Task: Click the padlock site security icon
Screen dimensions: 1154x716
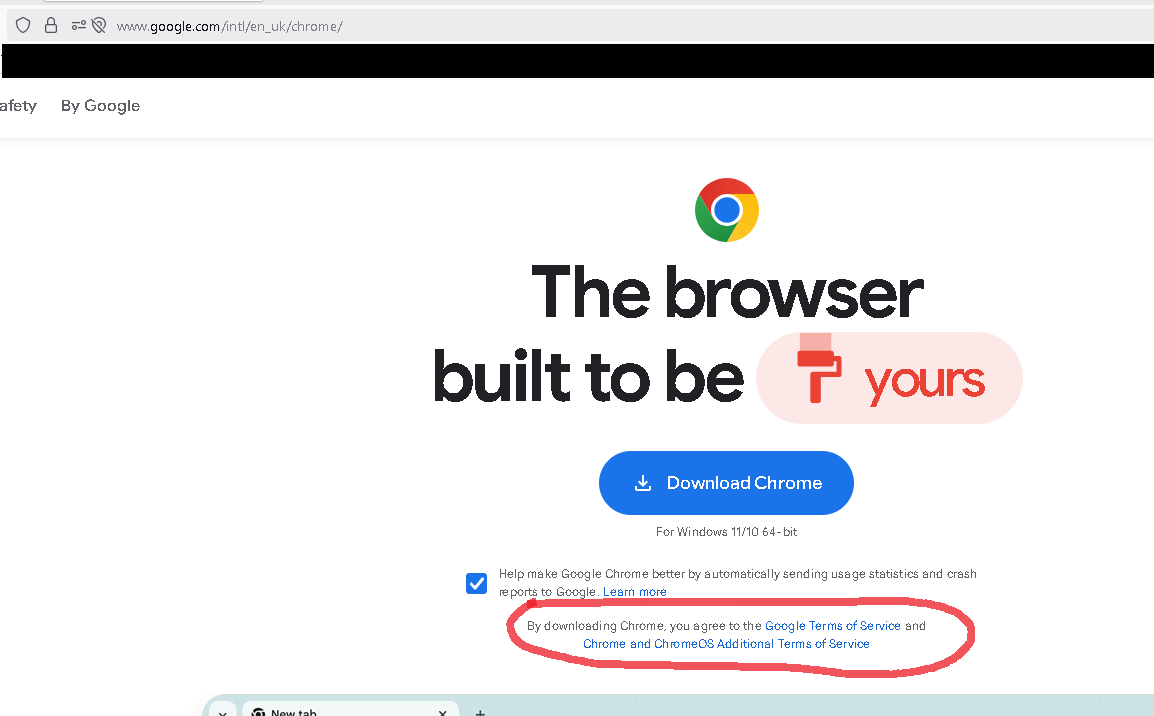Action: tap(51, 26)
